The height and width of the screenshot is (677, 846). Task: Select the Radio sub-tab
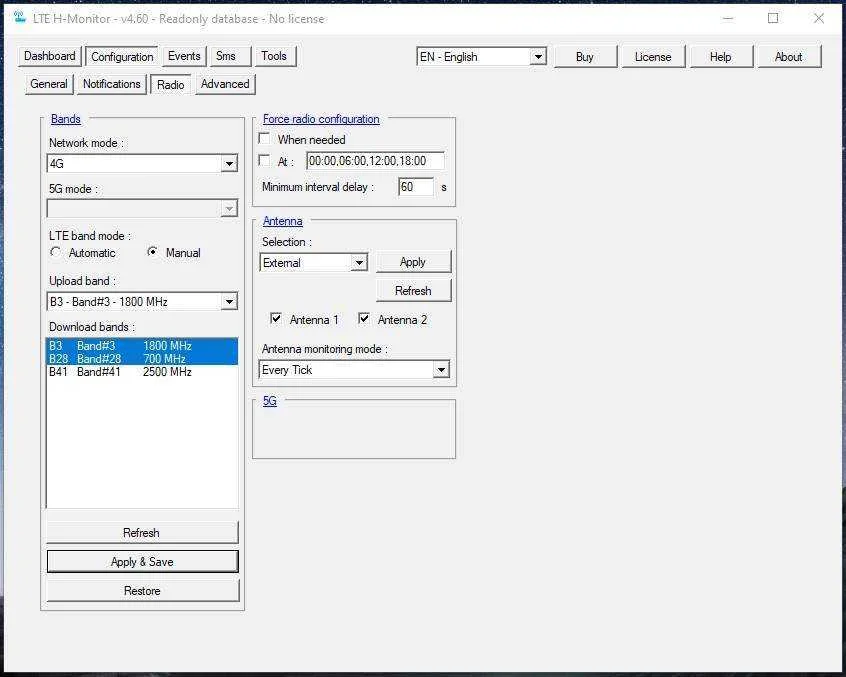[170, 85]
